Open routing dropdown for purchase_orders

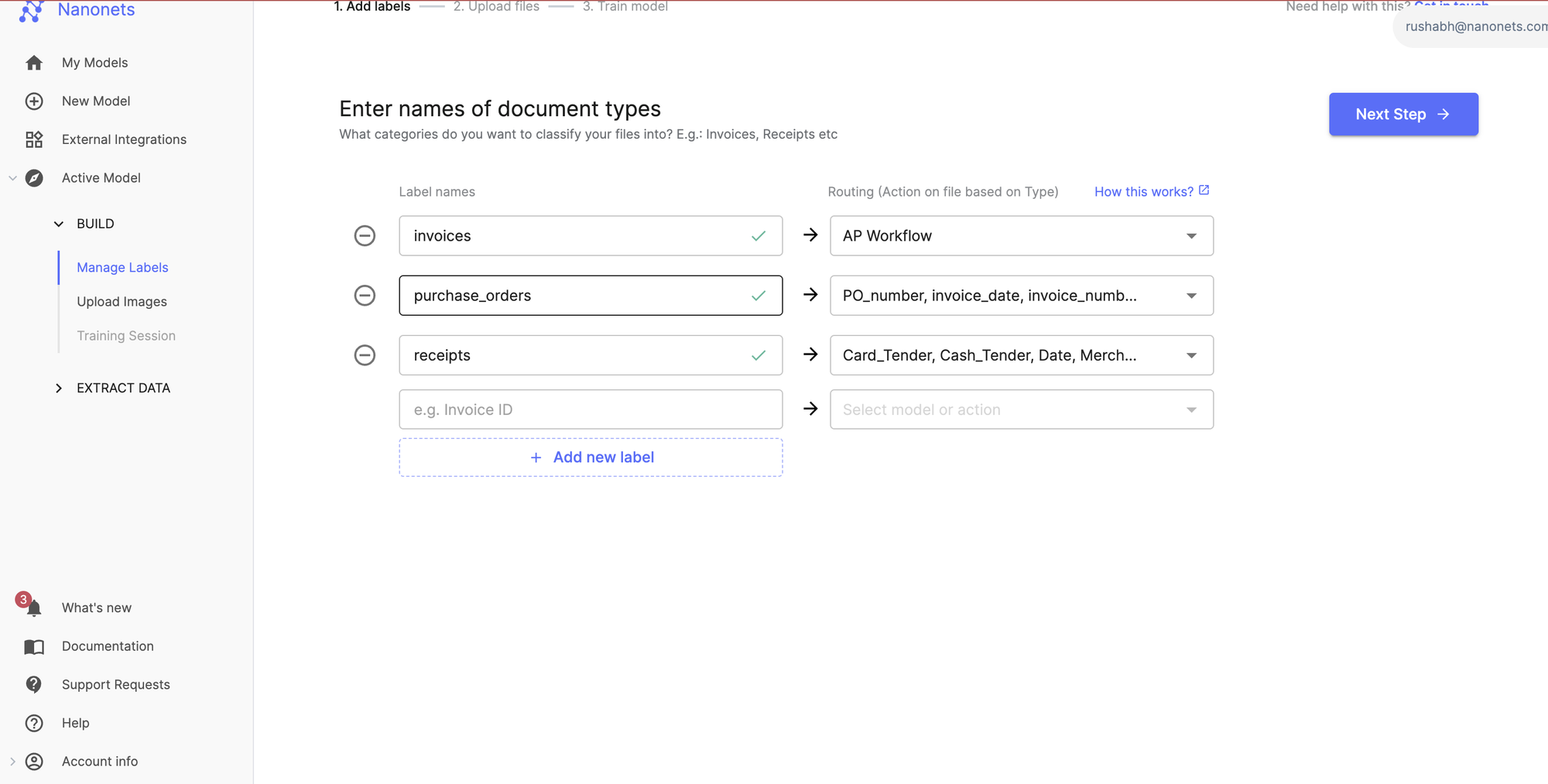pos(1190,295)
